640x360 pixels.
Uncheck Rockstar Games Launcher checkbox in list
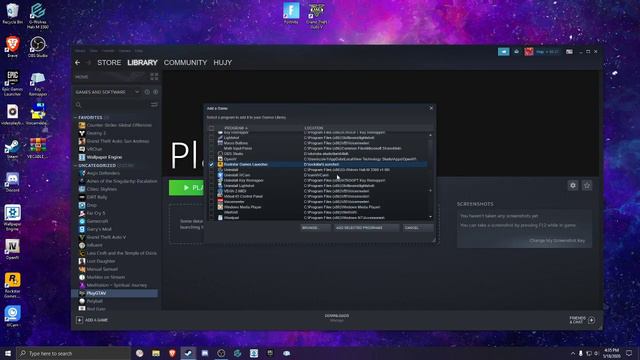211,164
